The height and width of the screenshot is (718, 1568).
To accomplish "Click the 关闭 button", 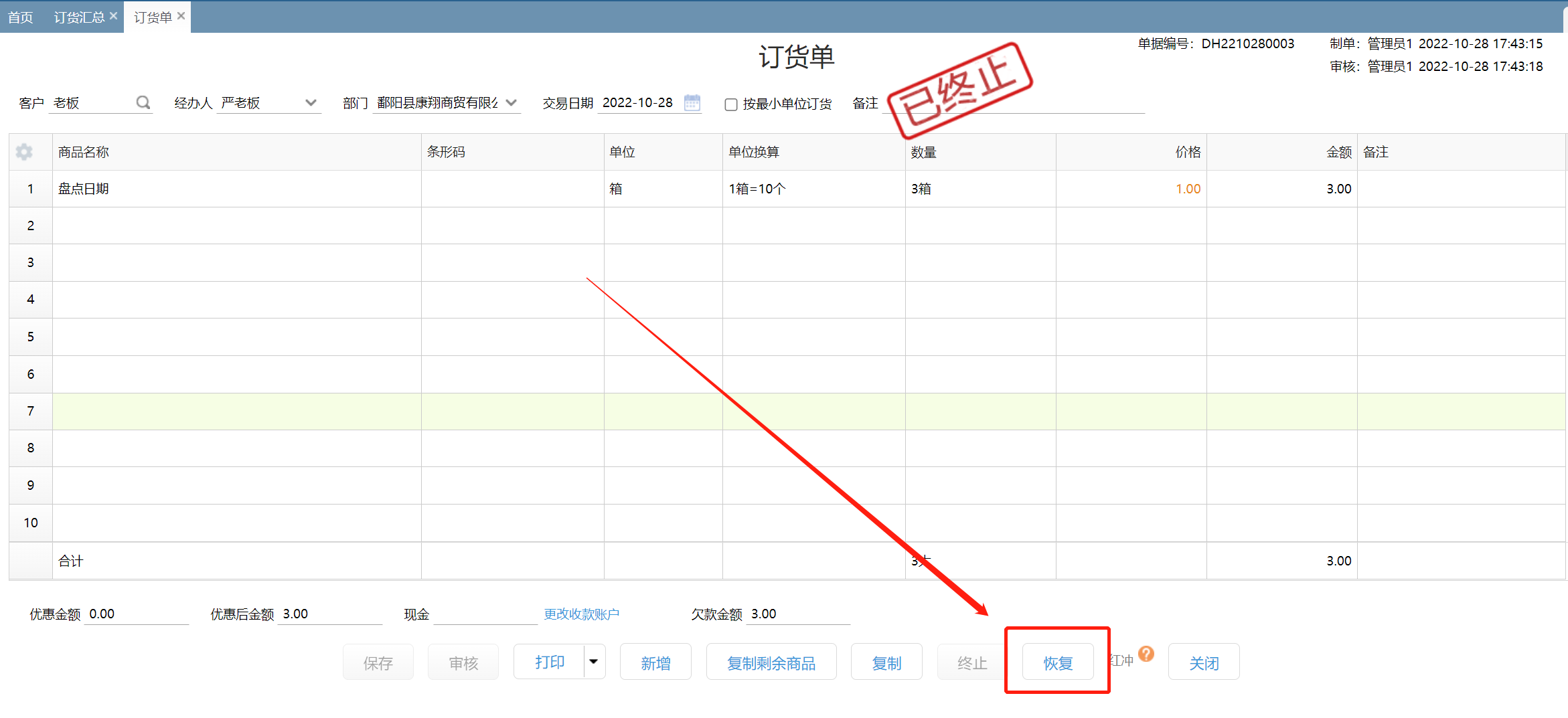I will click(x=1204, y=662).
